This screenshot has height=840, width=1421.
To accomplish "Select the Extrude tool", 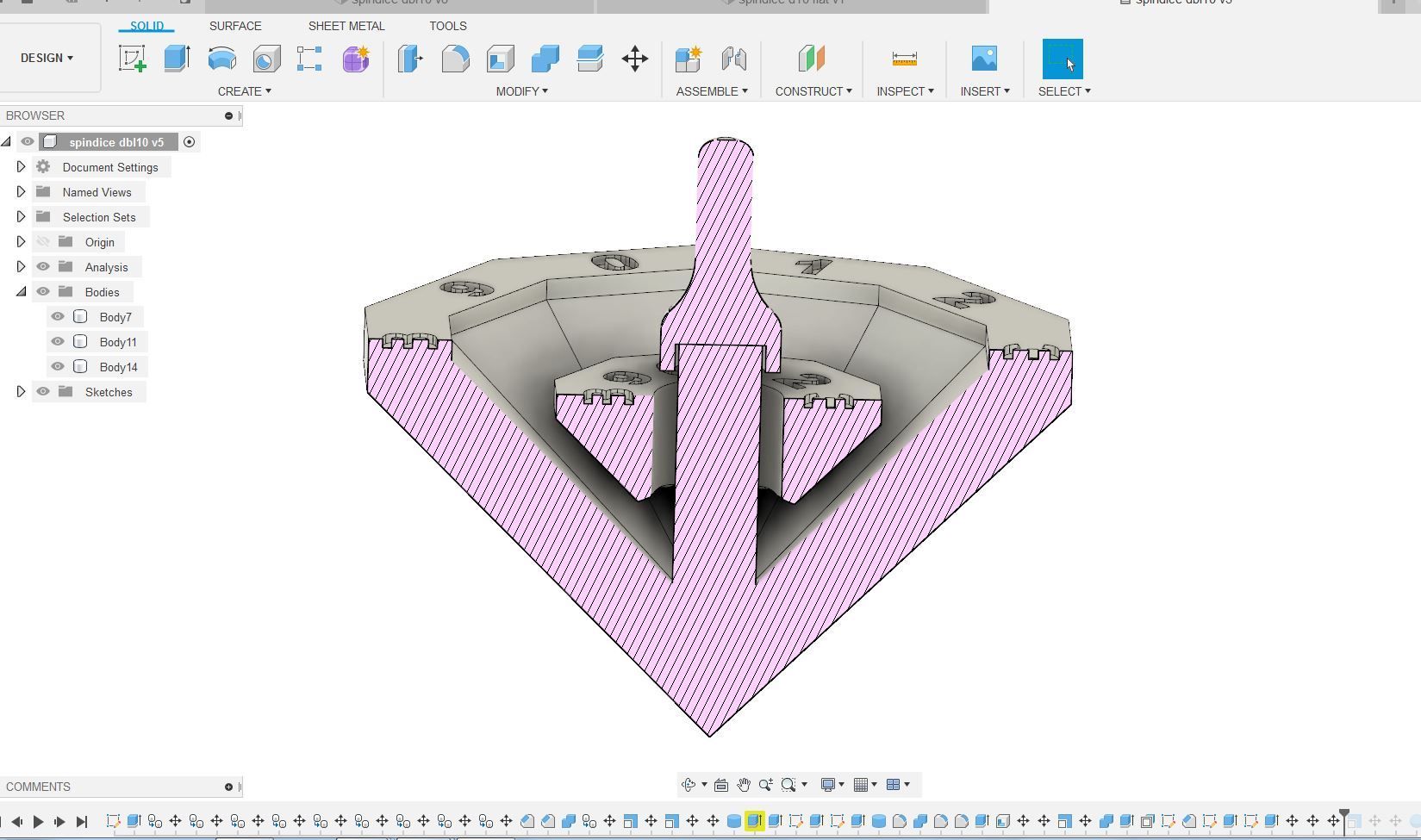I will pos(178,59).
